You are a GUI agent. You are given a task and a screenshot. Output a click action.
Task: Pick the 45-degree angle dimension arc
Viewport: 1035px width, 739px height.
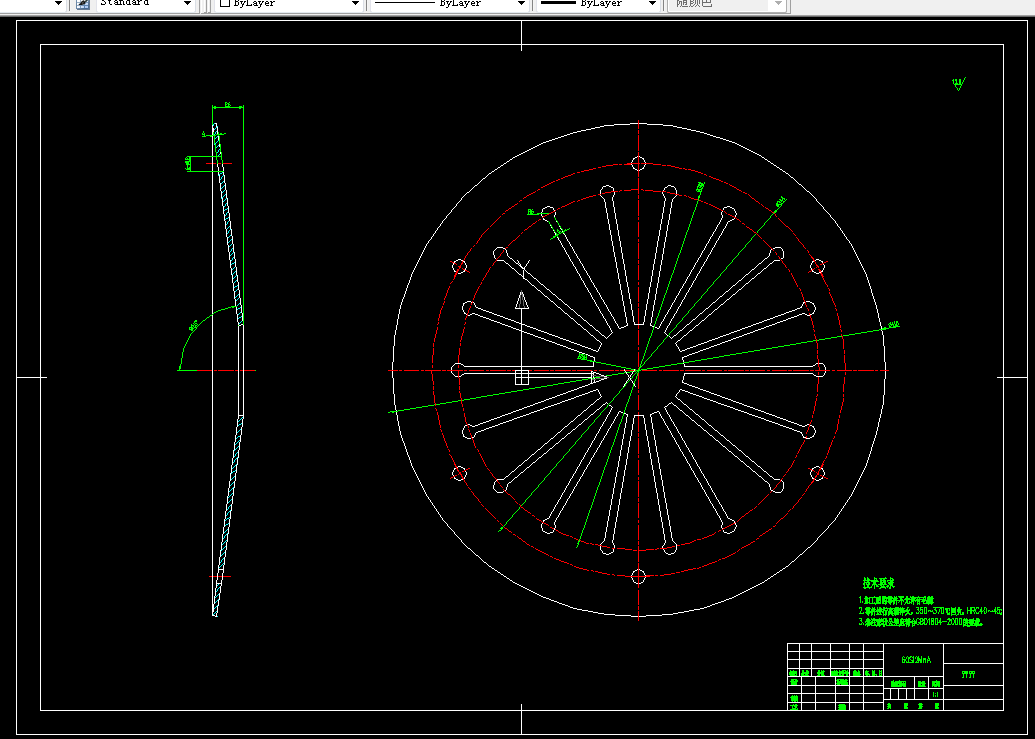203,330
